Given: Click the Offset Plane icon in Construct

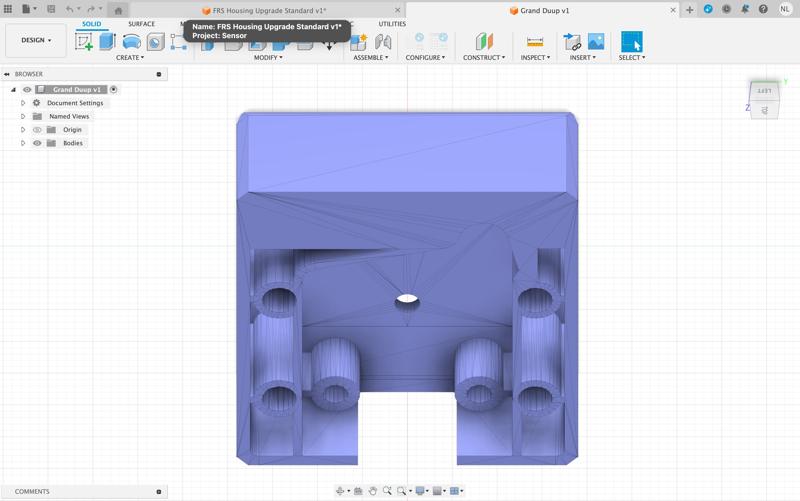Looking at the screenshot, I should [484, 42].
